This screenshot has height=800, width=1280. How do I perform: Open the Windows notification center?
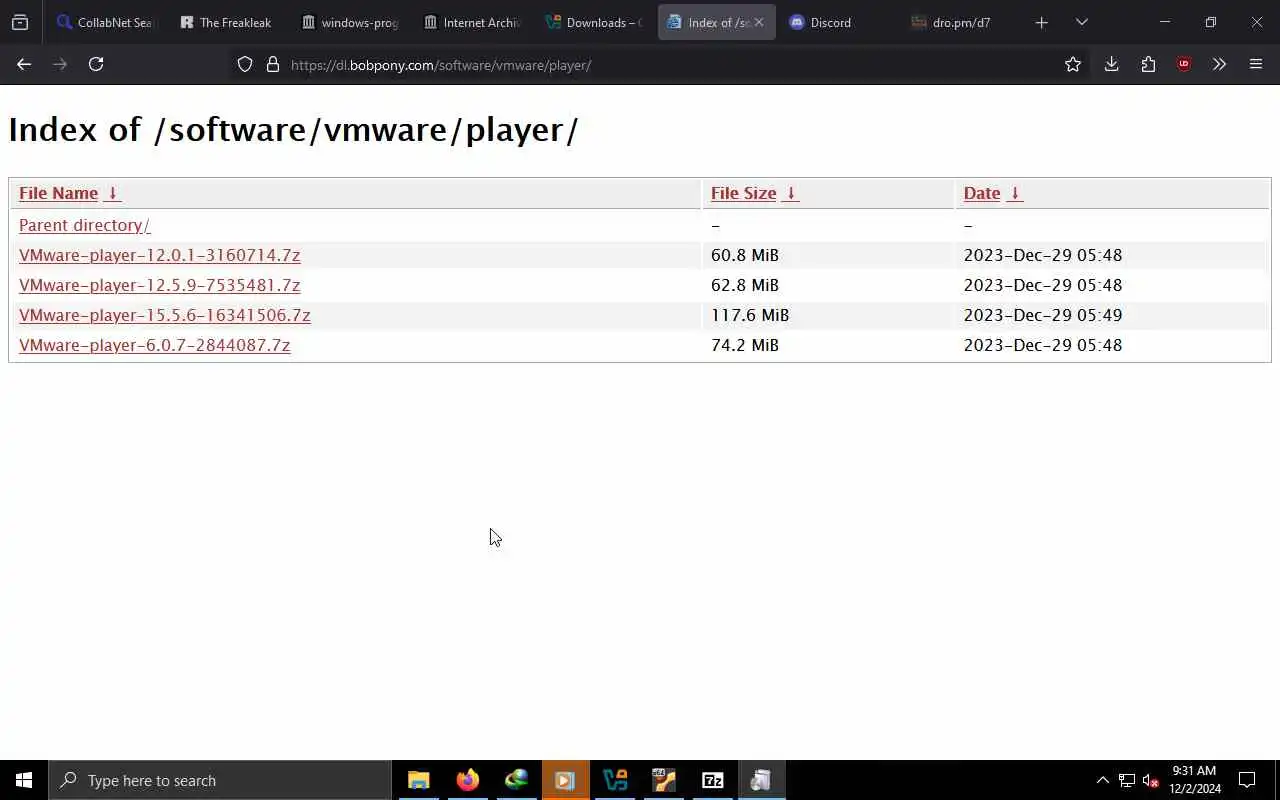[1247, 780]
